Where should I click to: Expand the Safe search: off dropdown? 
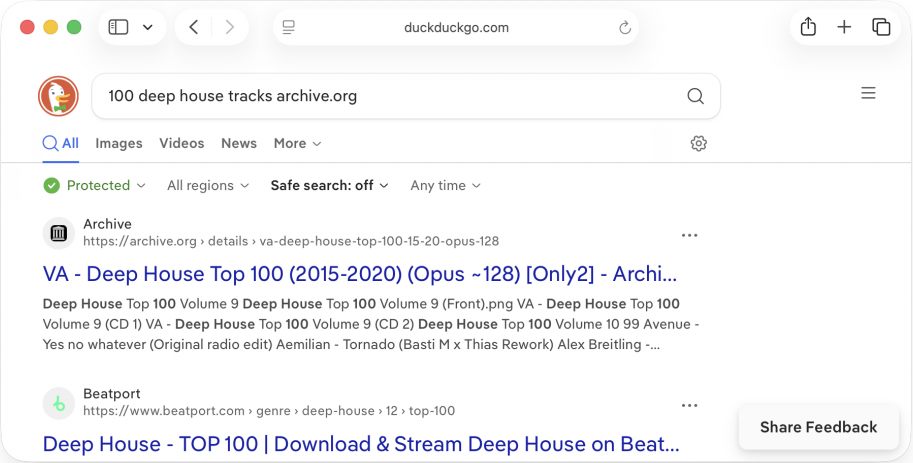point(330,186)
